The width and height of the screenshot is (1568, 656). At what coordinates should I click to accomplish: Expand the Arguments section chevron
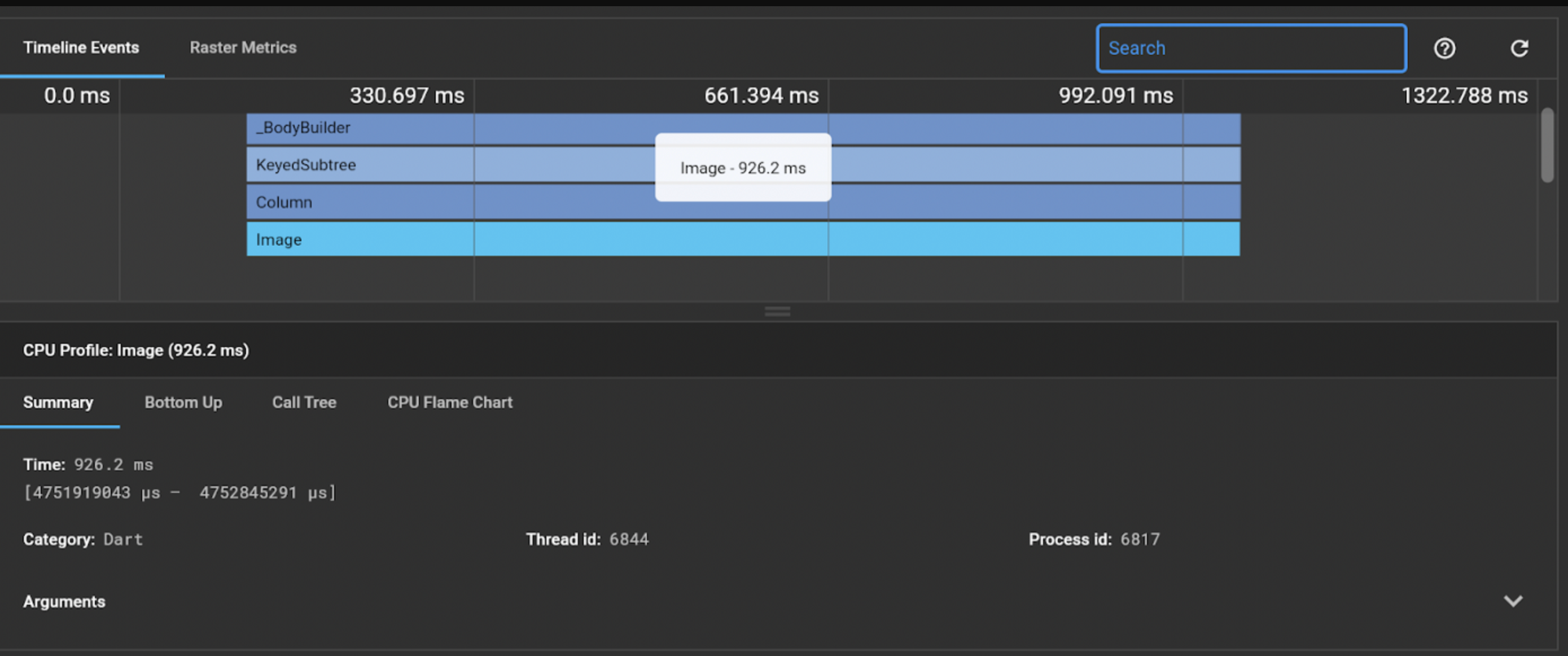(x=1513, y=601)
